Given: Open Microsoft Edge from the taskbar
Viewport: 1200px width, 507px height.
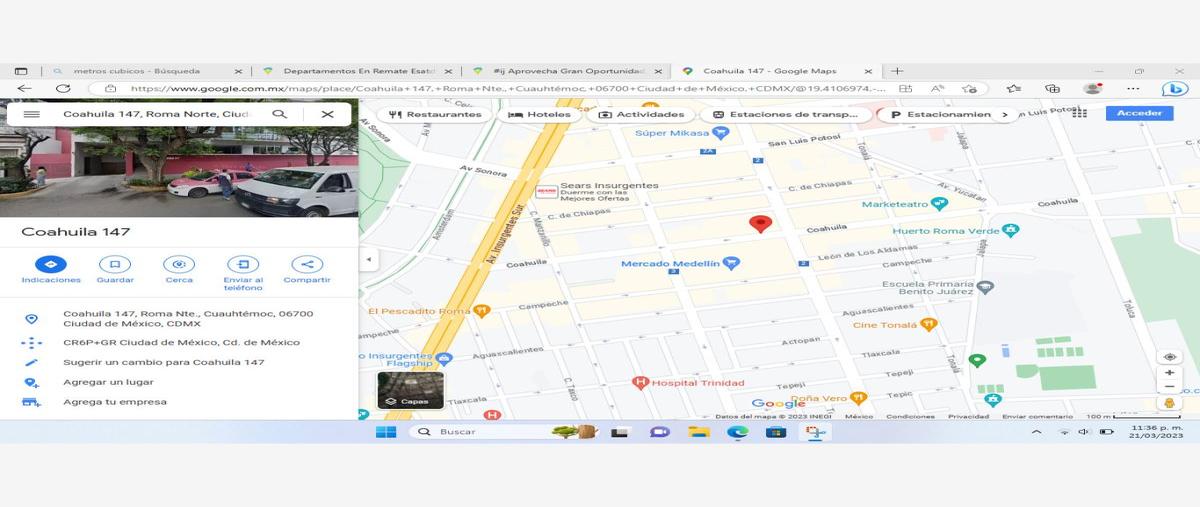Looking at the screenshot, I should point(737,432).
